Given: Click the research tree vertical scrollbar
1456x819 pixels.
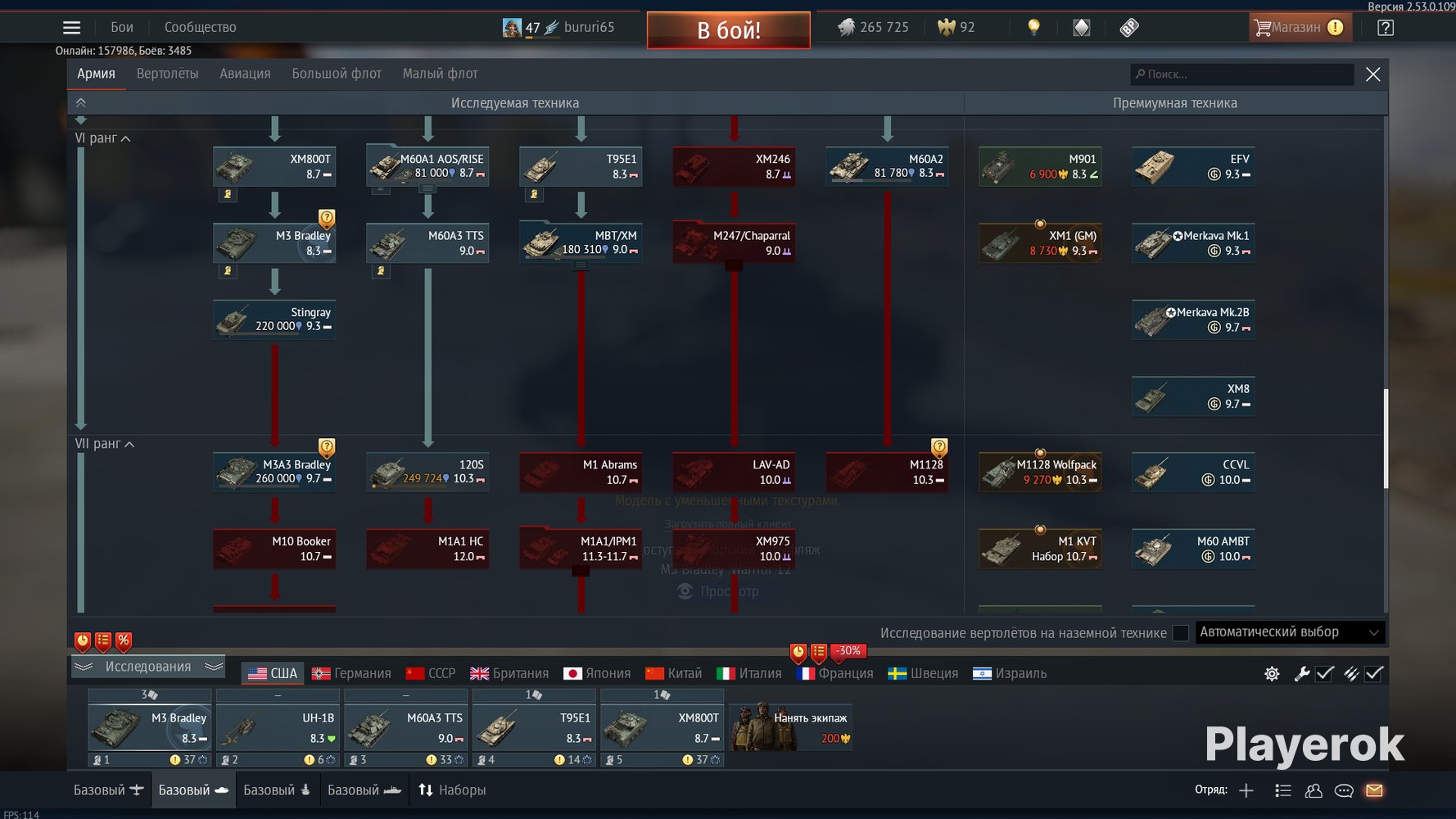Looking at the screenshot, I should pos(1386,438).
